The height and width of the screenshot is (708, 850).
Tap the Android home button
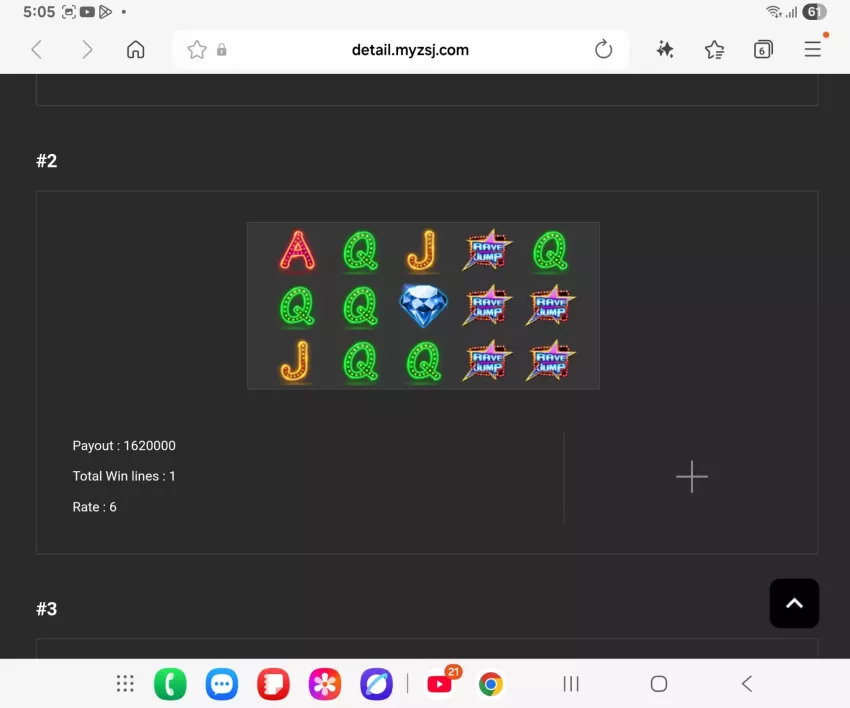(659, 684)
